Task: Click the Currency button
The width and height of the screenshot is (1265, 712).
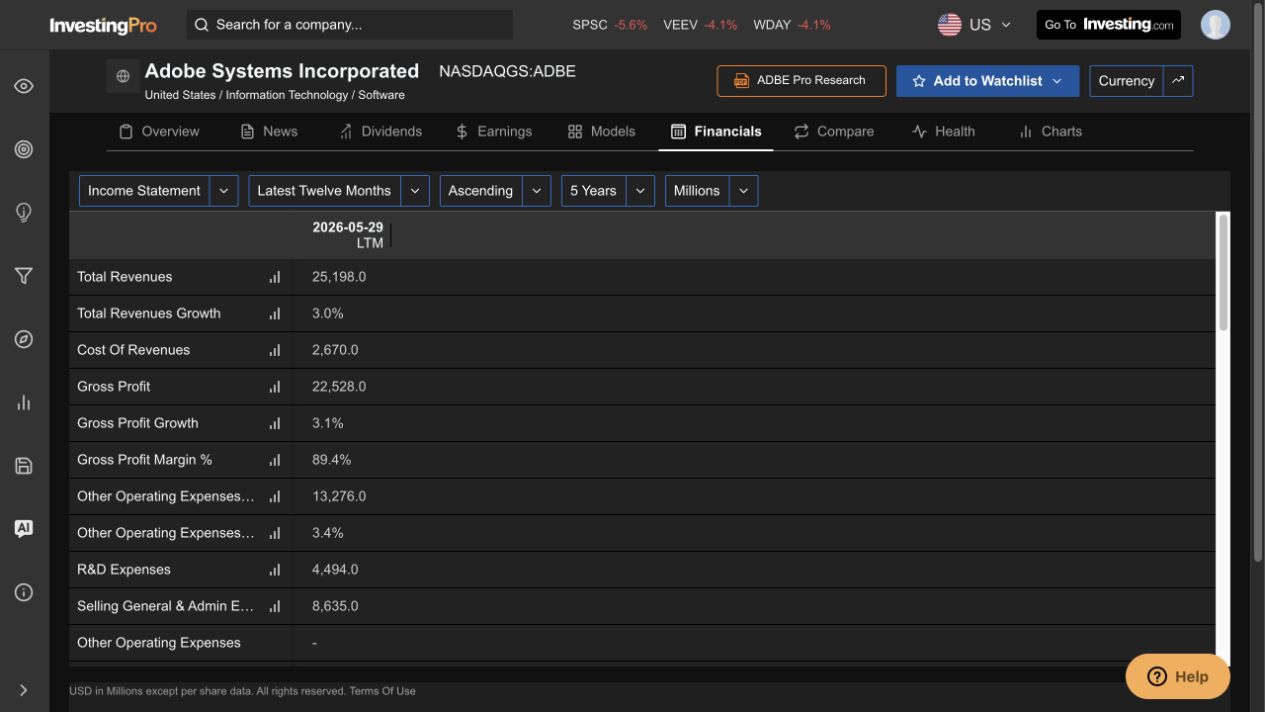Action: [x=1126, y=81]
